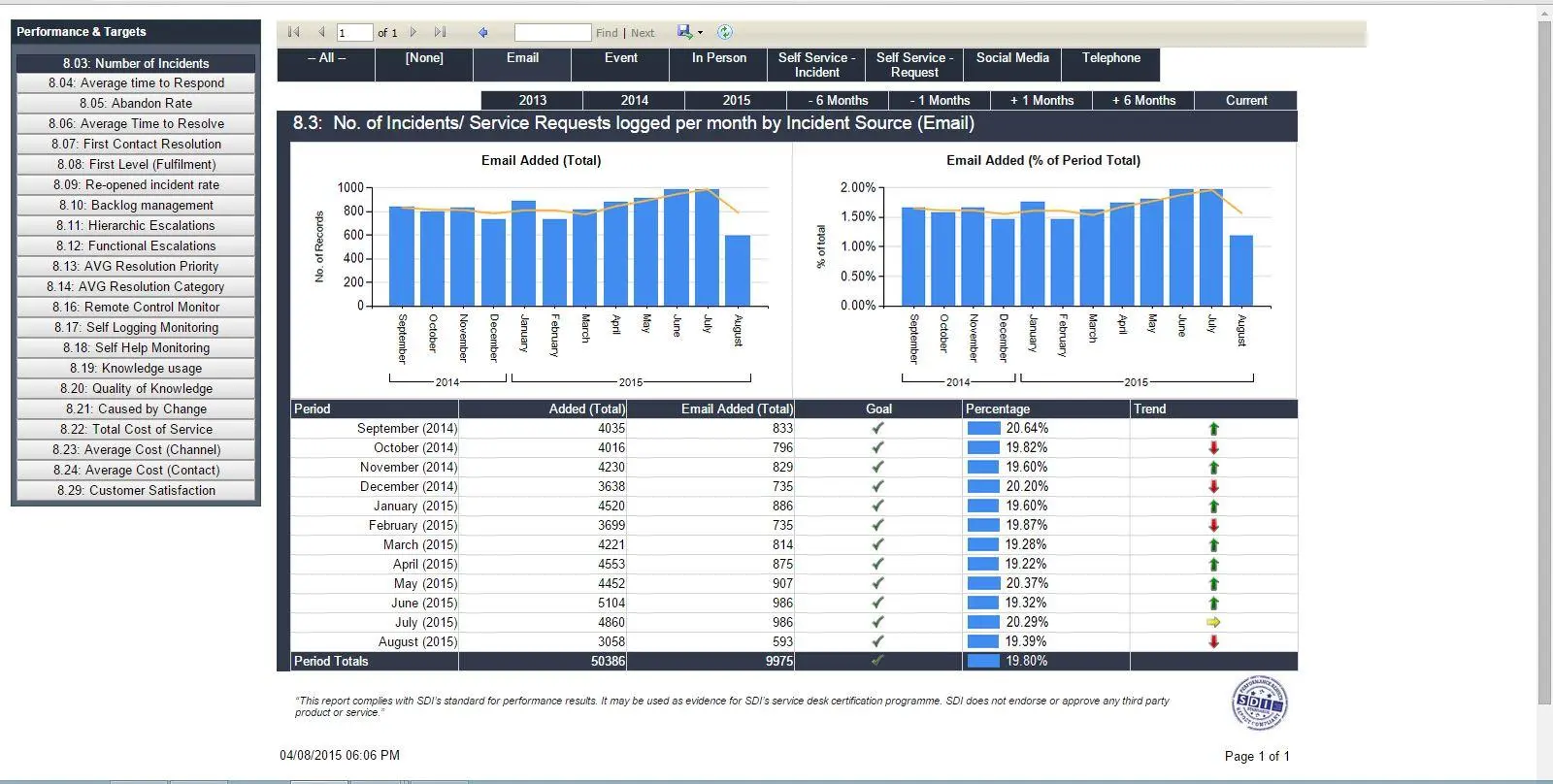
Task: Click the Next search result link
Action: click(x=643, y=33)
